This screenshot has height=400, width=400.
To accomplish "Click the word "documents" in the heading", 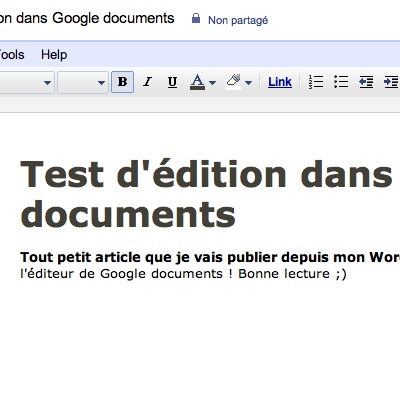I will pyautogui.click(x=128, y=213).
